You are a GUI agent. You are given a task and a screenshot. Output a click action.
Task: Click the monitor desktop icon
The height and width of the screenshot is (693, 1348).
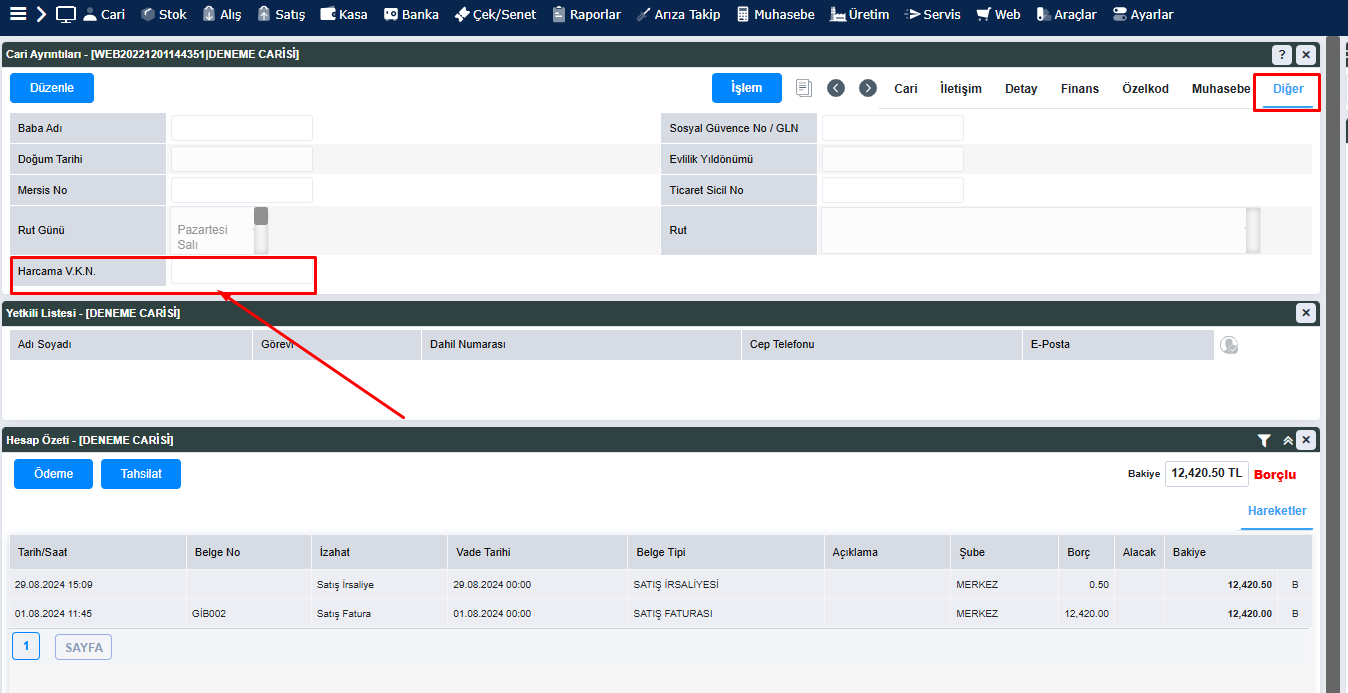coord(66,14)
